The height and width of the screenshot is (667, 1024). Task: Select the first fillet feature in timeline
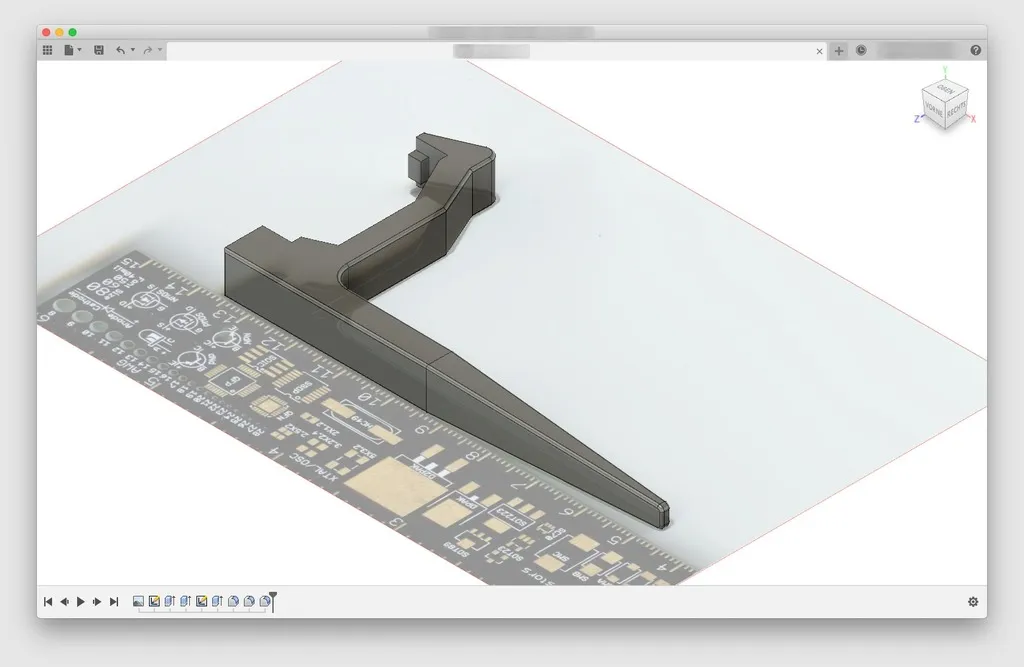[233, 601]
